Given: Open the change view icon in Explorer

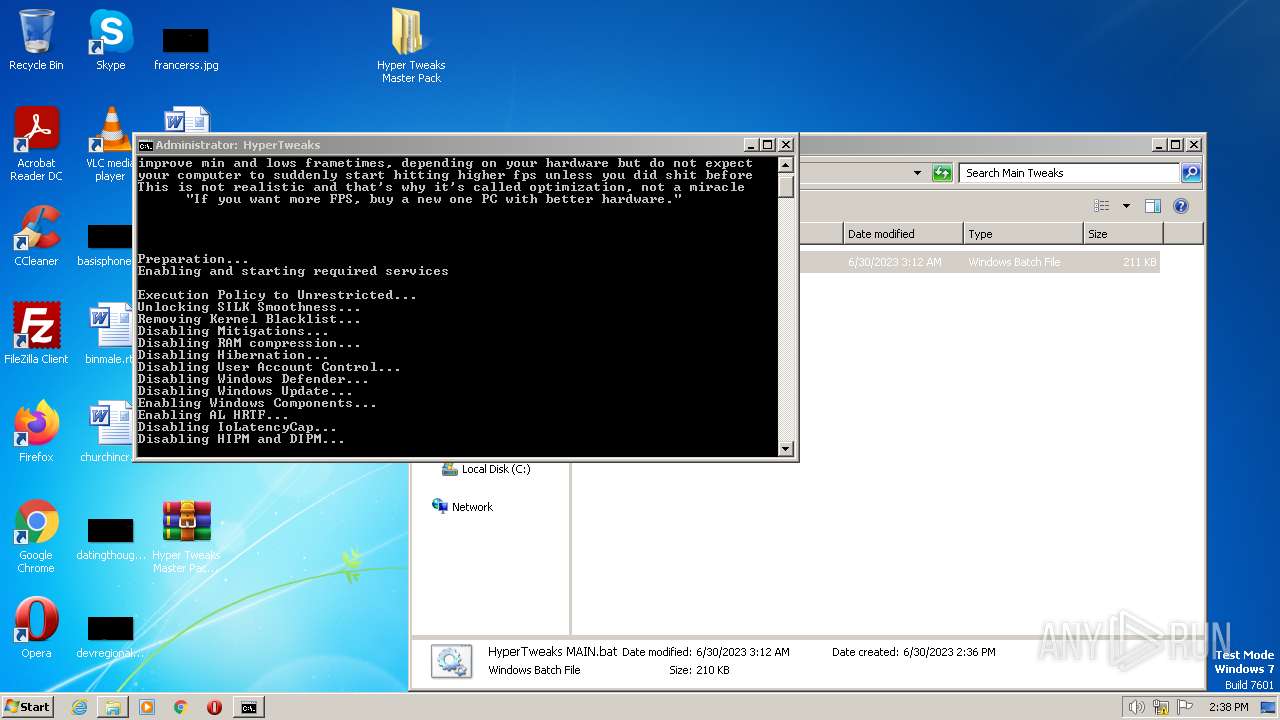Looking at the screenshot, I should [1102, 206].
